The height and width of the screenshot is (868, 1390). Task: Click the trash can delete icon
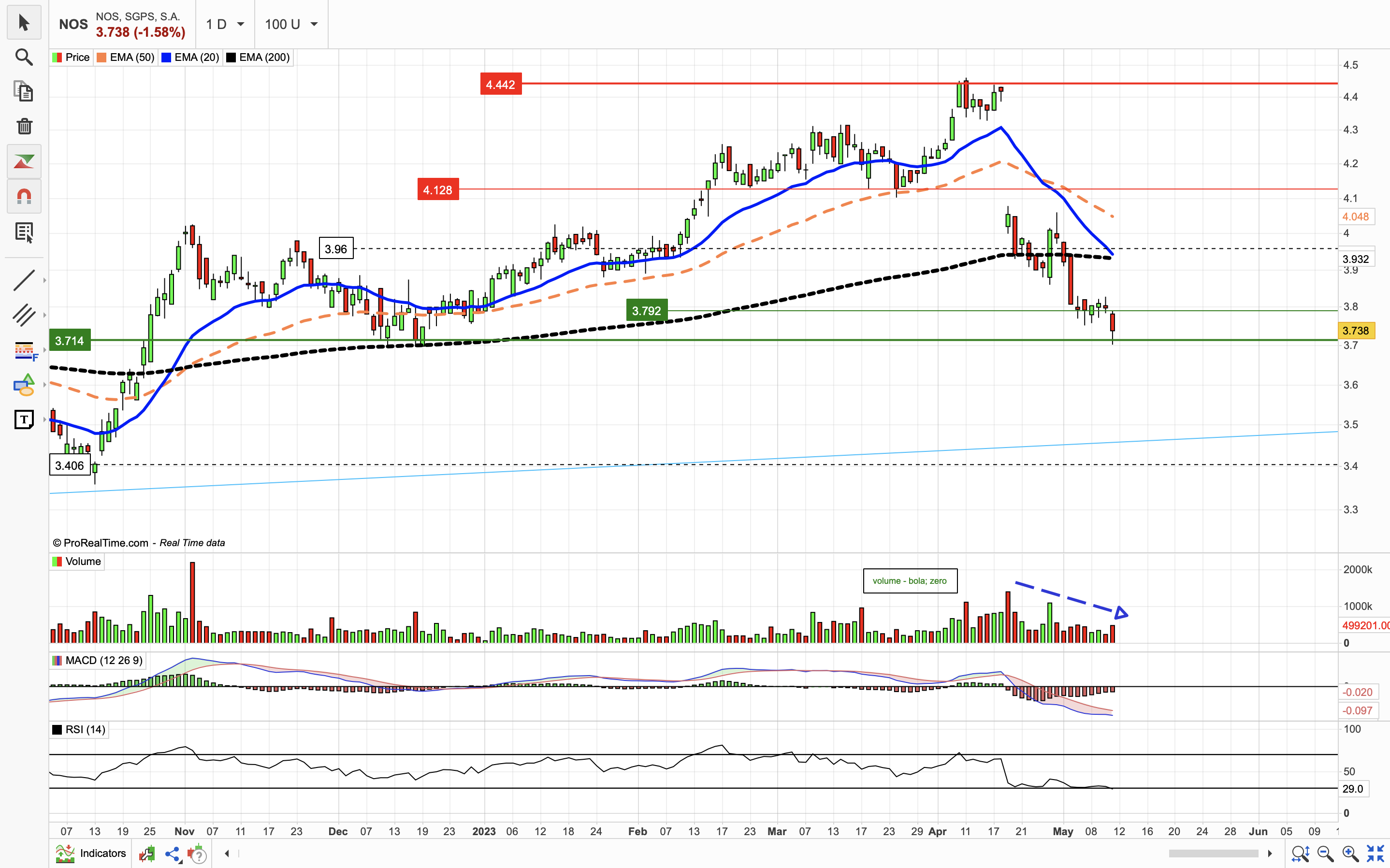(x=24, y=126)
